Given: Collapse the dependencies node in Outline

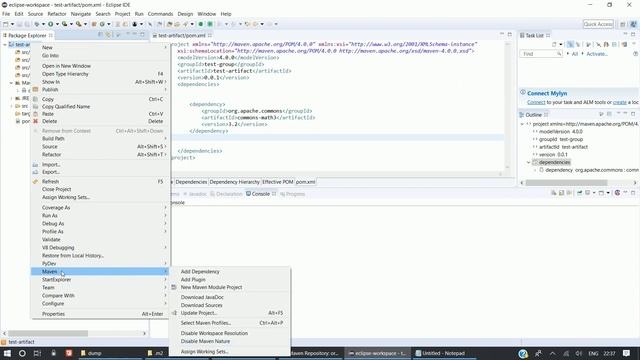Looking at the screenshot, I should click(x=528, y=162).
